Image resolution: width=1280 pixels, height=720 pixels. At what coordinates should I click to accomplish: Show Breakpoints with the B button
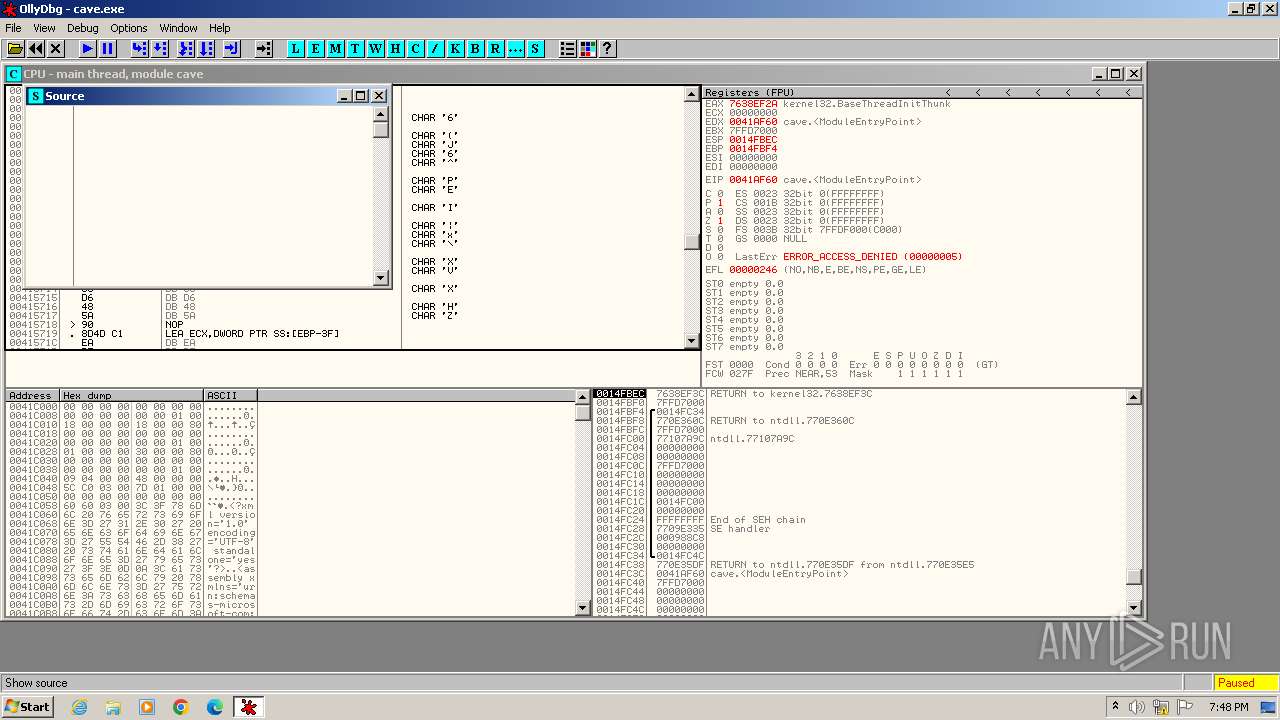tap(476, 48)
